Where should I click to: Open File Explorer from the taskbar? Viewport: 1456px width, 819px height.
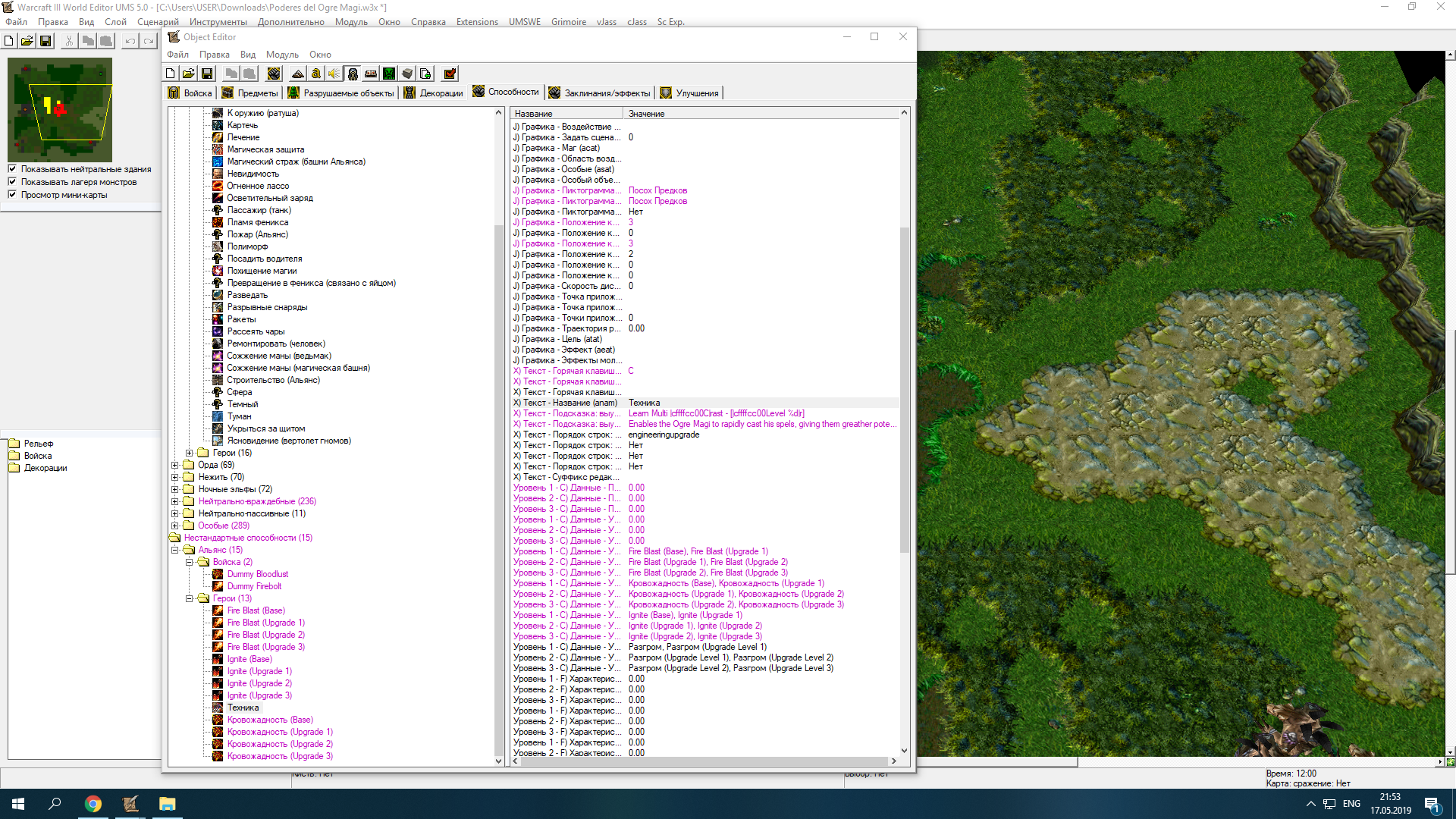[167, 804]
